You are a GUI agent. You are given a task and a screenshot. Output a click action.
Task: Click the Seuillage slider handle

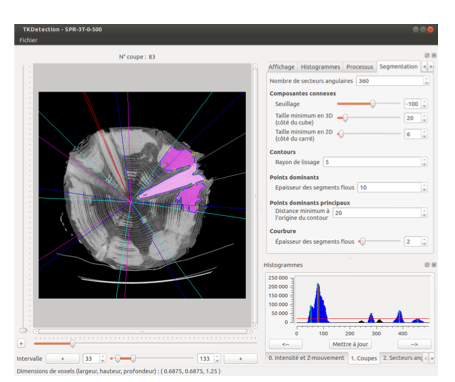pyautogui.click(x=373, y=104)
